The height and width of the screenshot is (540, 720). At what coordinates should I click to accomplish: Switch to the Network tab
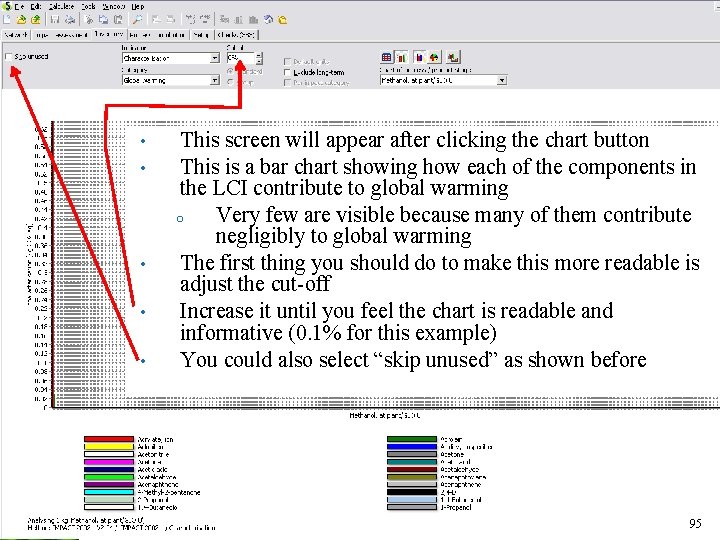(x=16, y=34)
